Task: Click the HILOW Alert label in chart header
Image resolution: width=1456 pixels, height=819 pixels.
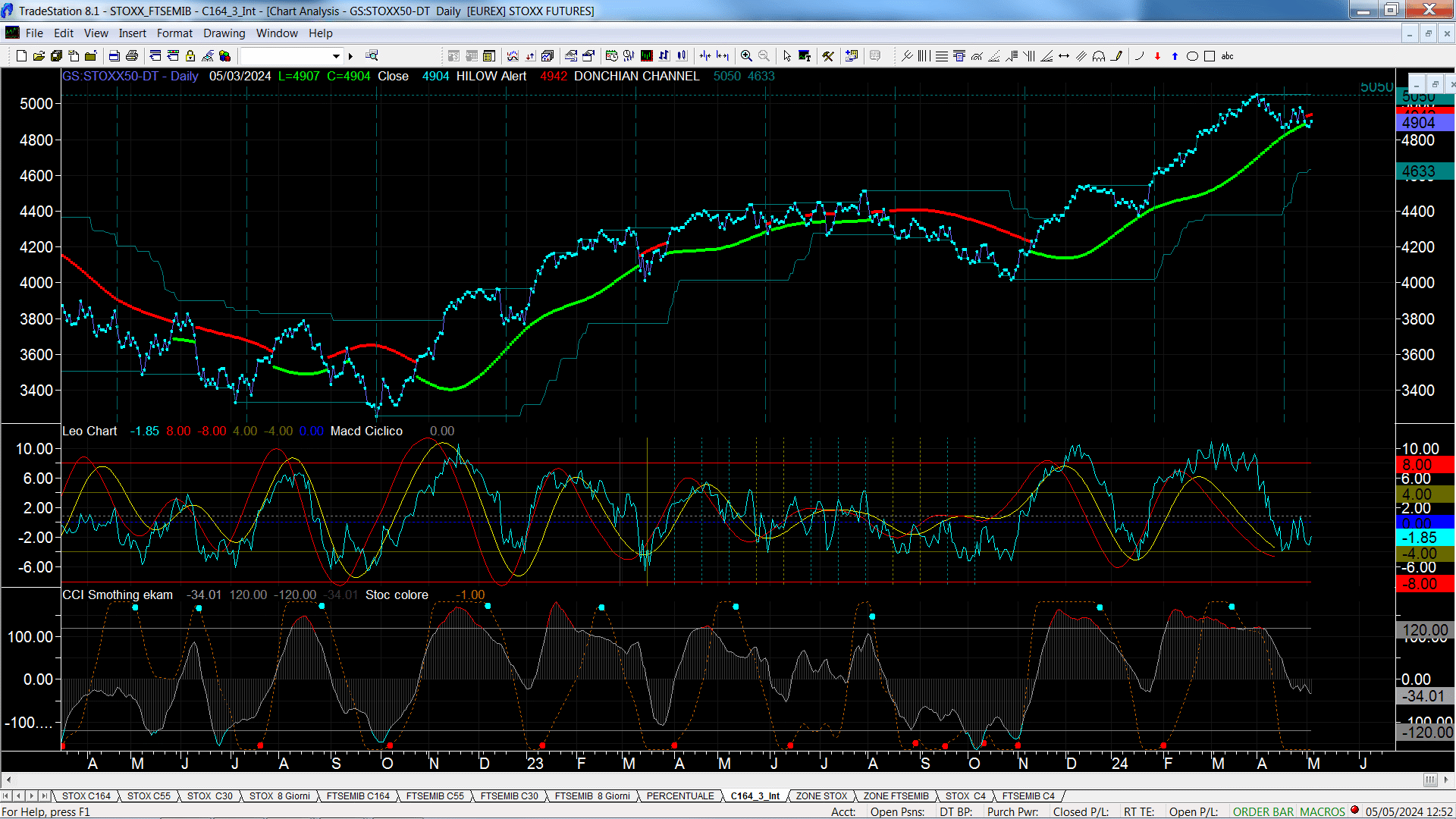Action: click(491, 76)
